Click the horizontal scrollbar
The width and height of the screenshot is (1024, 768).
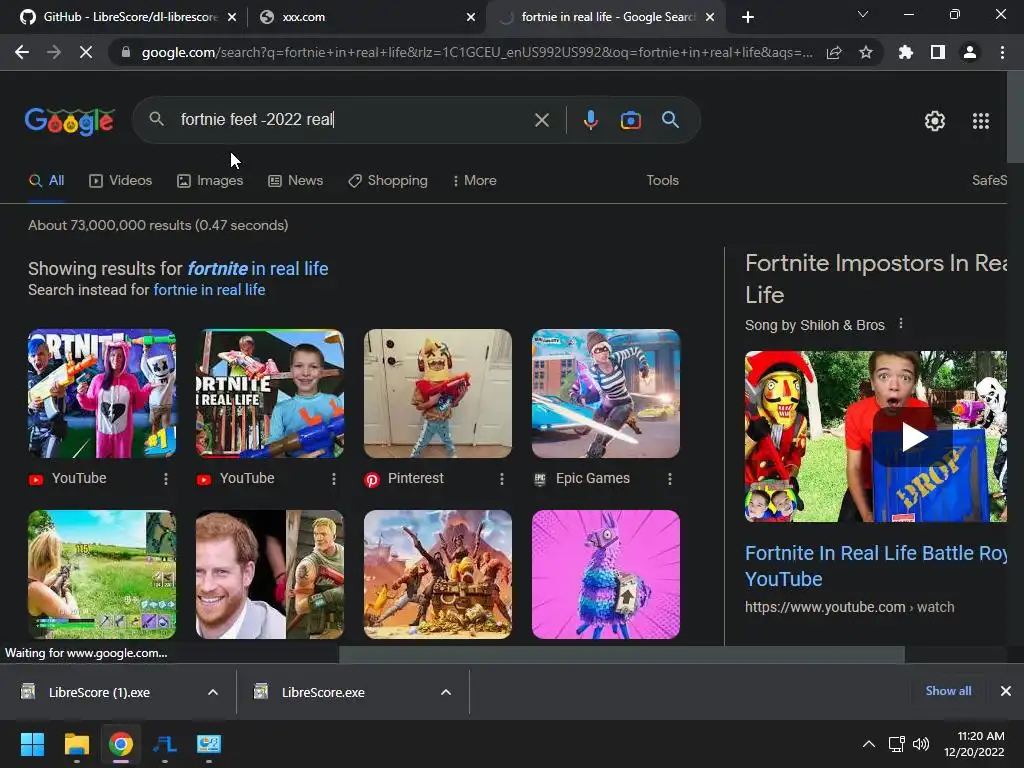622,654
